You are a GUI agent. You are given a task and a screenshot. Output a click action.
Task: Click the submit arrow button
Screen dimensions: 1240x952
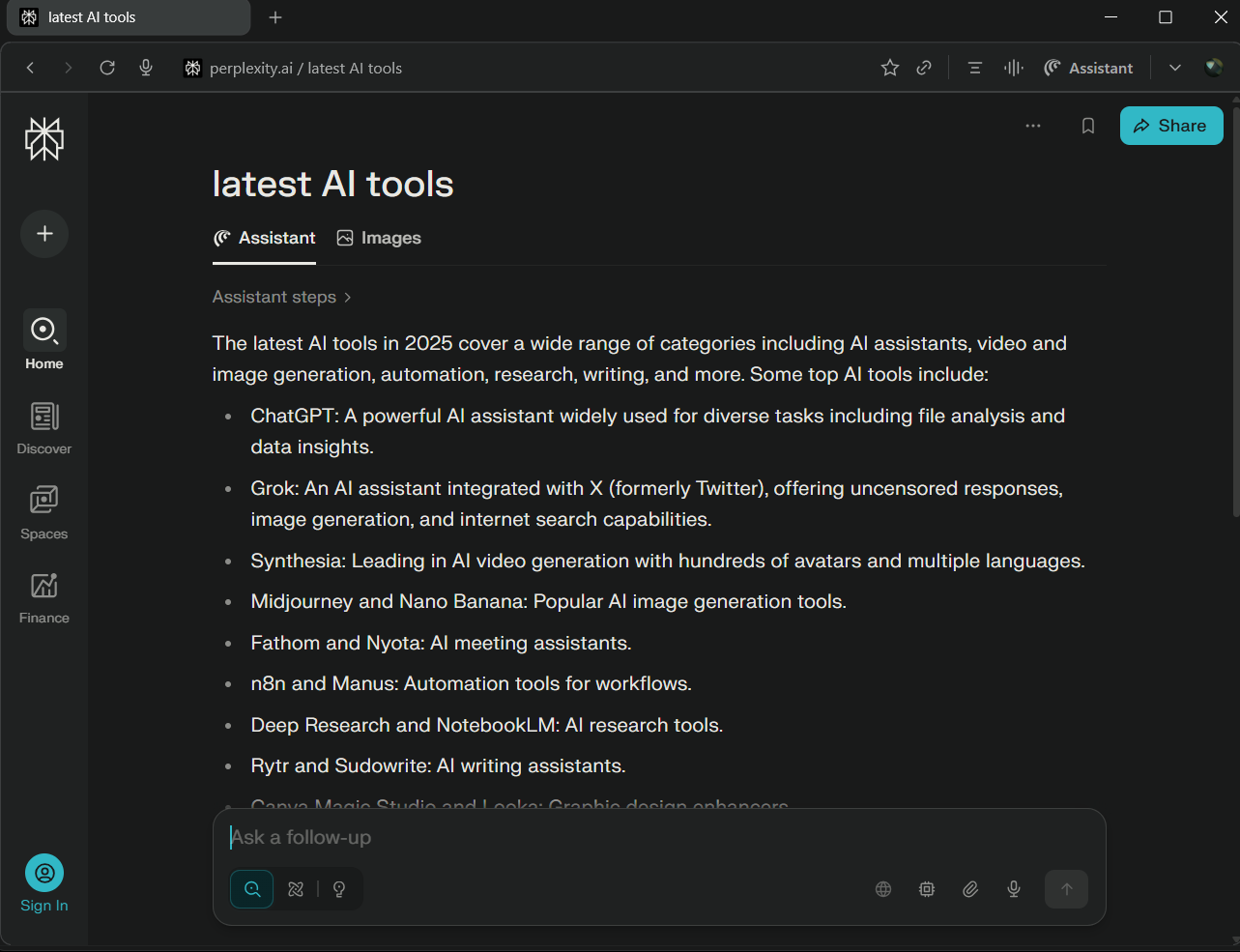click(x=1067, y=889)
